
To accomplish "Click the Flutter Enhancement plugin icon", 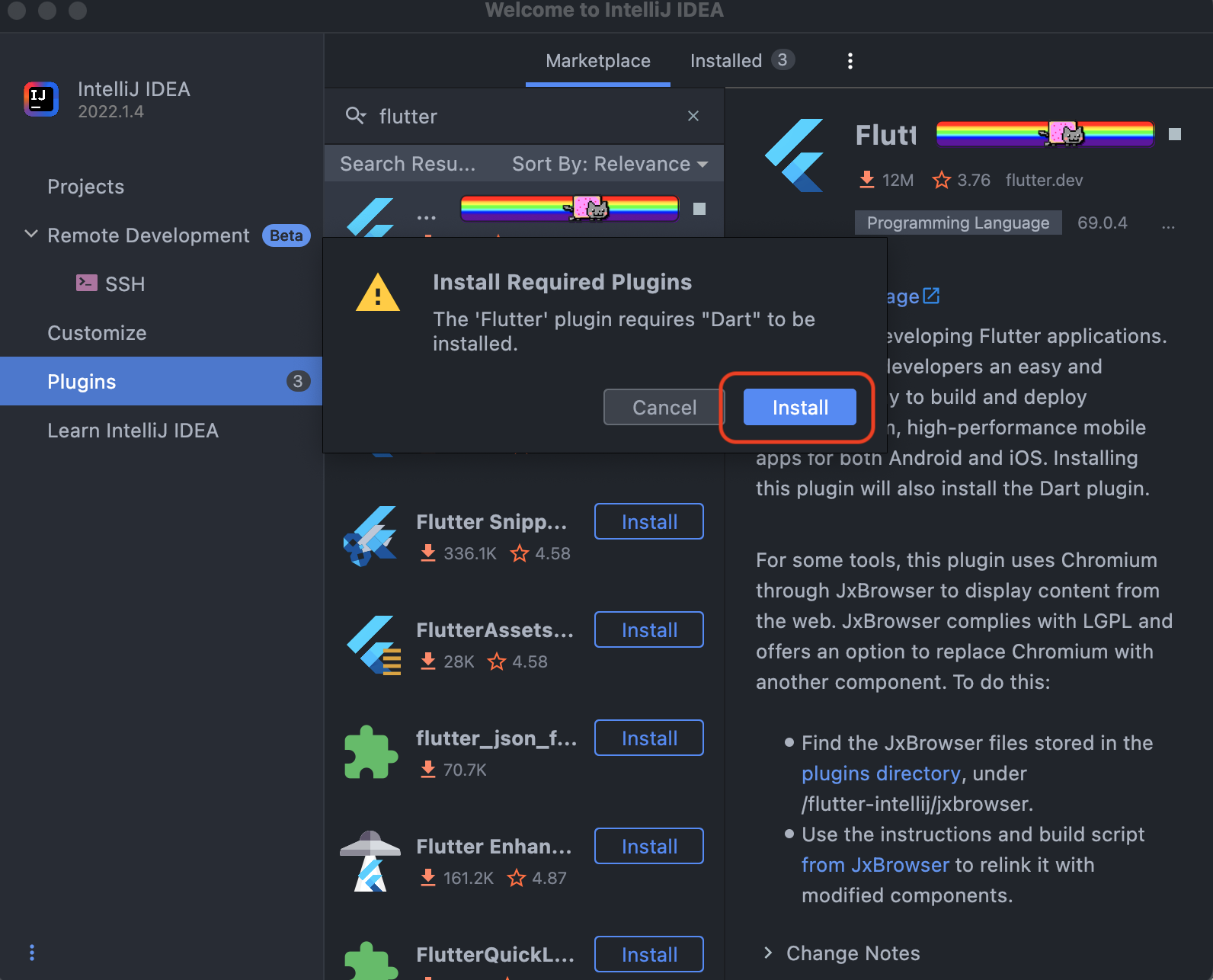I will (x=370, y=861).
